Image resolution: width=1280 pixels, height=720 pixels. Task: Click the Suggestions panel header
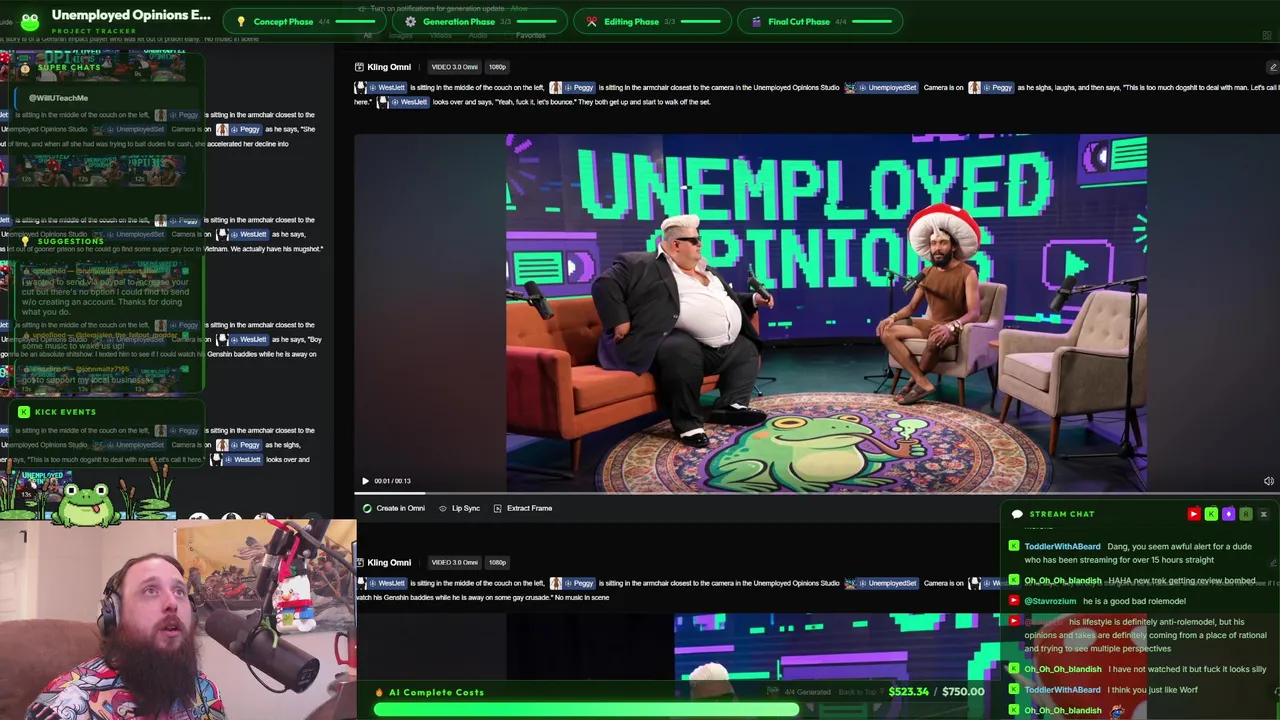click(70, 241)
